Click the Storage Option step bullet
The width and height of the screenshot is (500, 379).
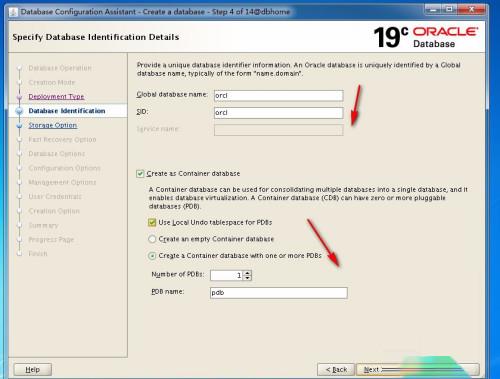click(19, 126)
